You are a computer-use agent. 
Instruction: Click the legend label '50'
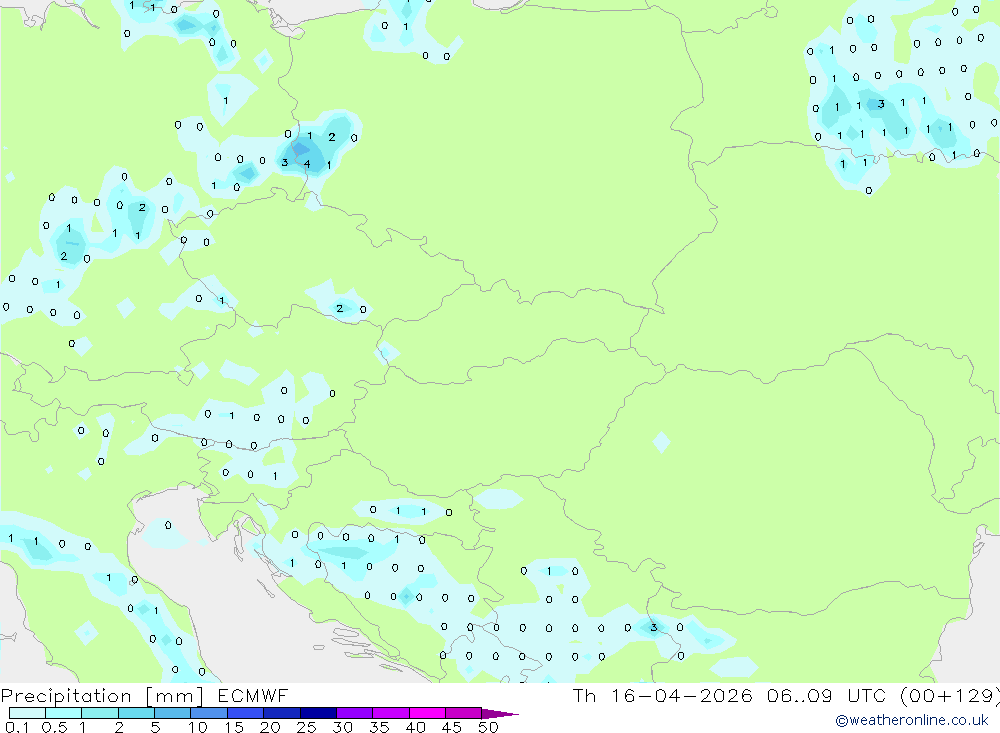[x=488, y=727]
